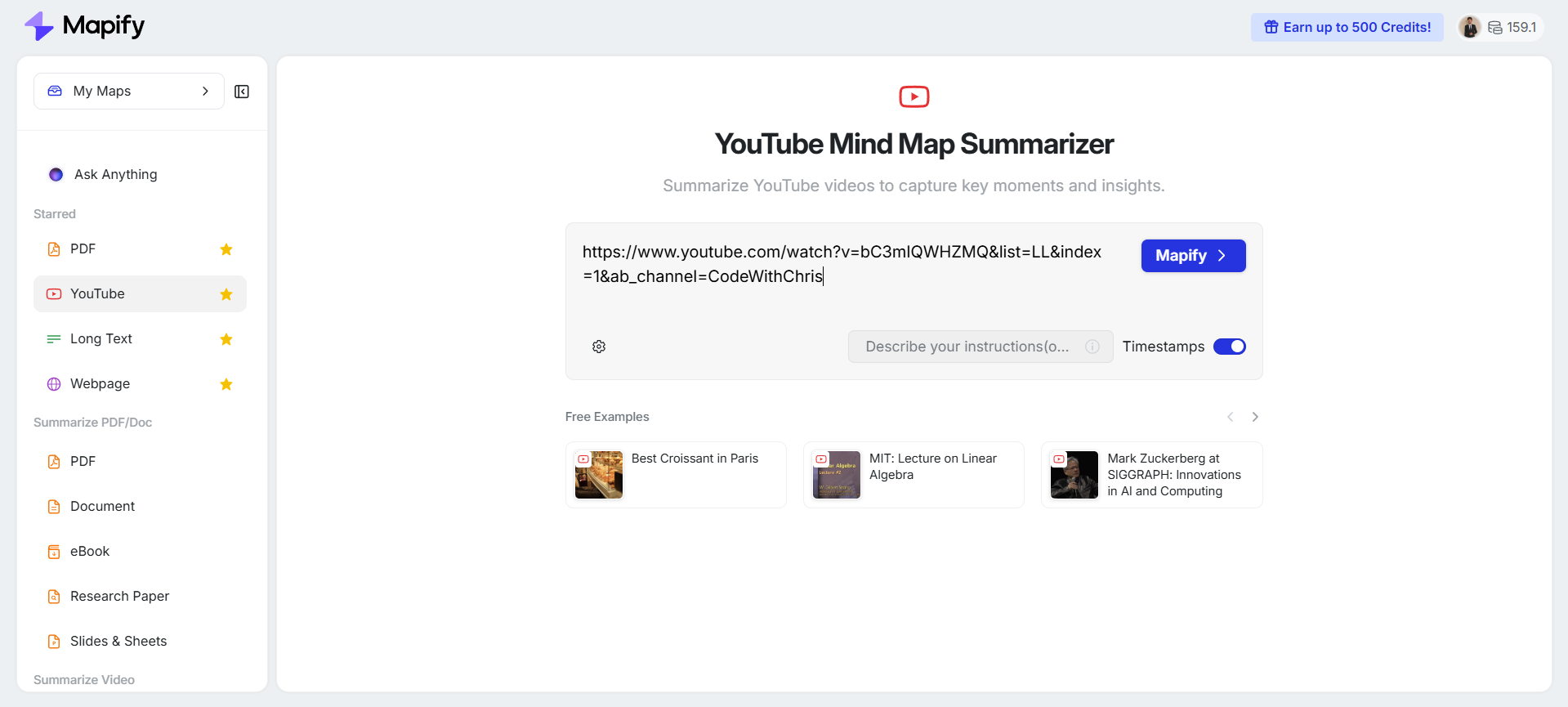This screenshot has height=707, width=1568.
Task: Click the Describe your instructions field
Action: [x=981, y=347]
